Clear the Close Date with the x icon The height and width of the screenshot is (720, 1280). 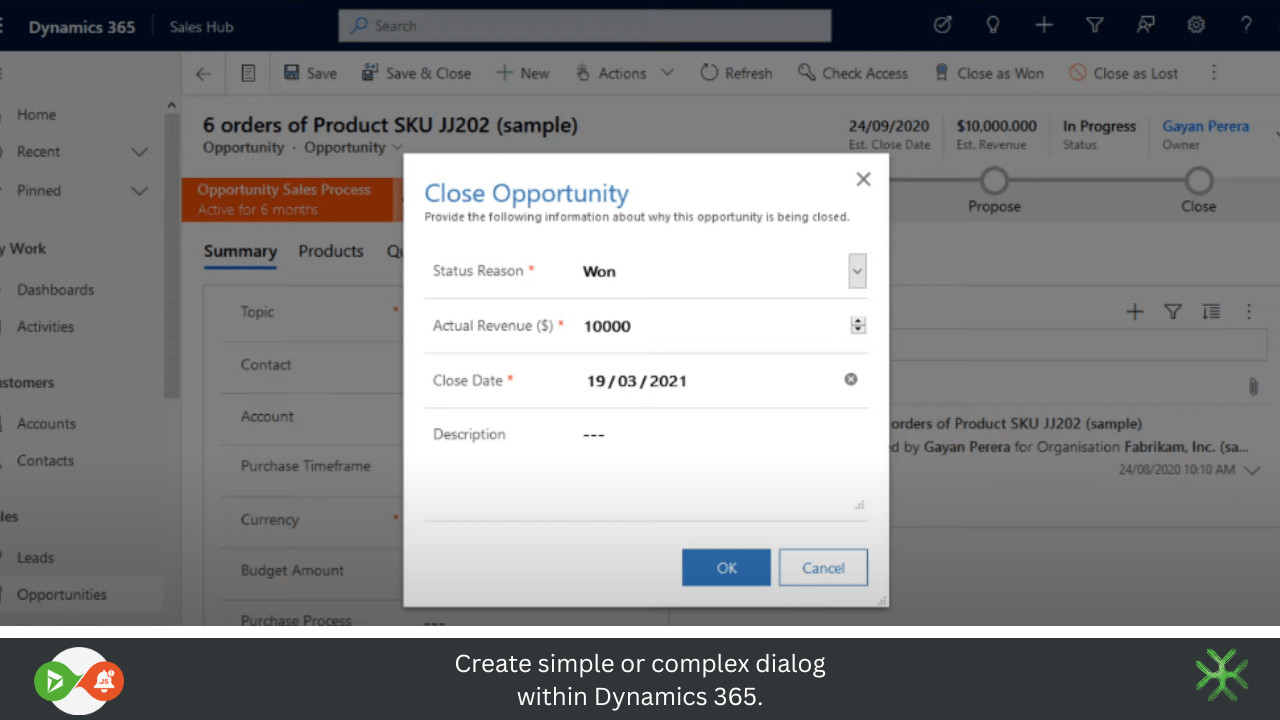(851, 379)
